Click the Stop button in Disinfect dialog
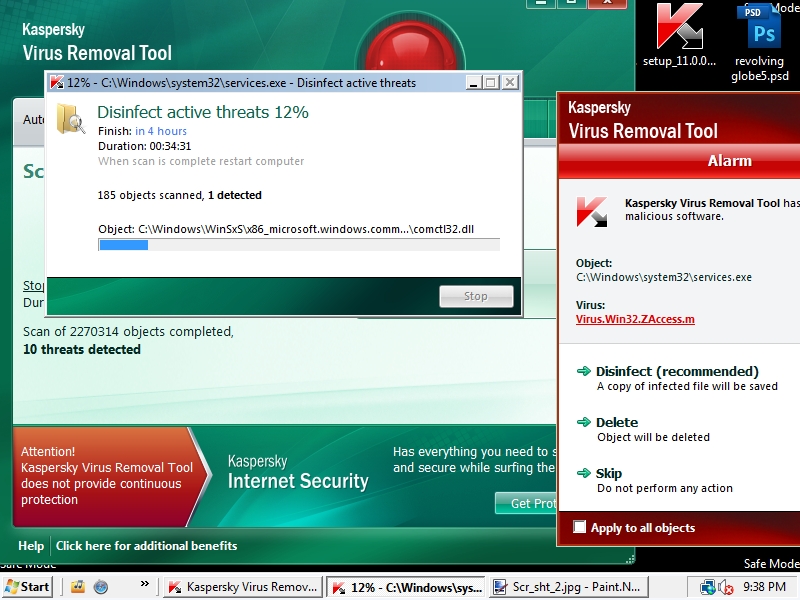This screenshot has height=600, width=800. (x=476, y=296)
